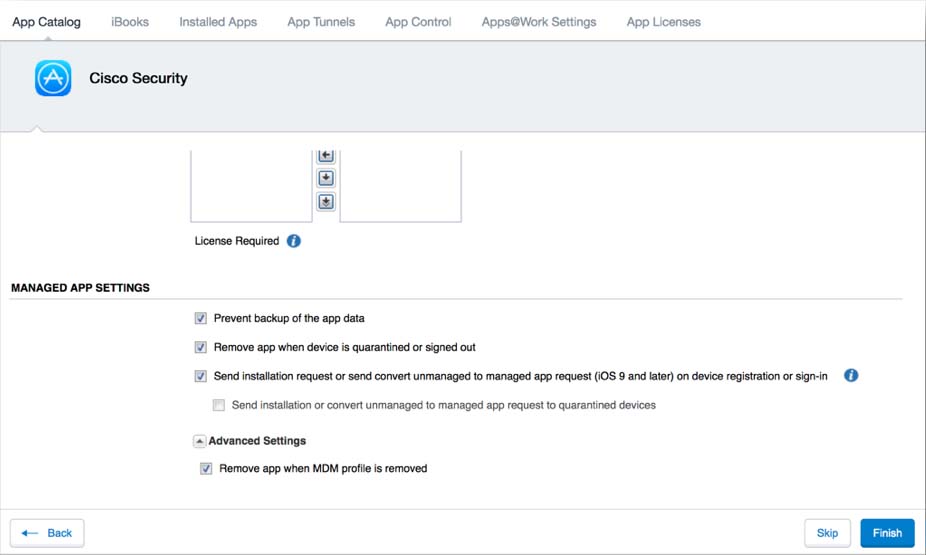This screenshot has height=555, width=926.
Task: Go to the Installed Apps tab
Action: click(218, 22)
